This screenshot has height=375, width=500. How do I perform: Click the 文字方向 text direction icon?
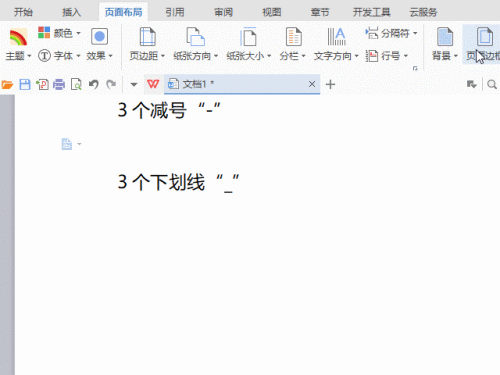point(336,37)
